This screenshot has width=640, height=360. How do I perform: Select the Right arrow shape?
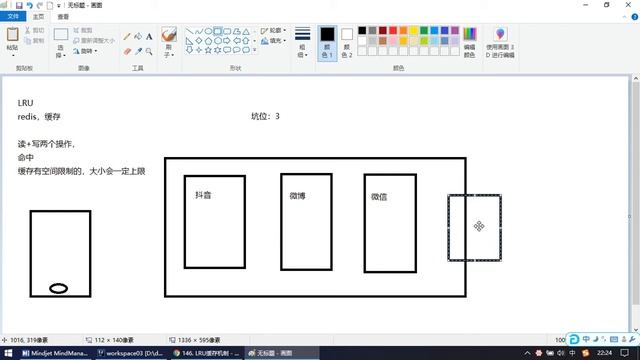pos(227,40)
